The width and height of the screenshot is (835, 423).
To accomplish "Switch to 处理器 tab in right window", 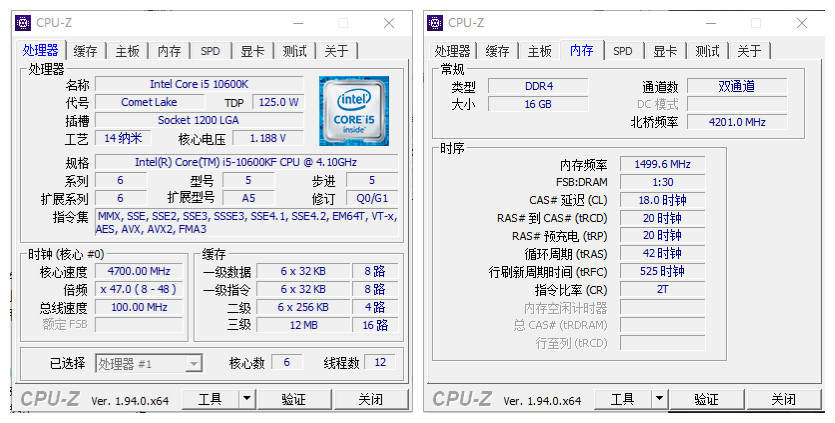I will [x=452, y=51].
